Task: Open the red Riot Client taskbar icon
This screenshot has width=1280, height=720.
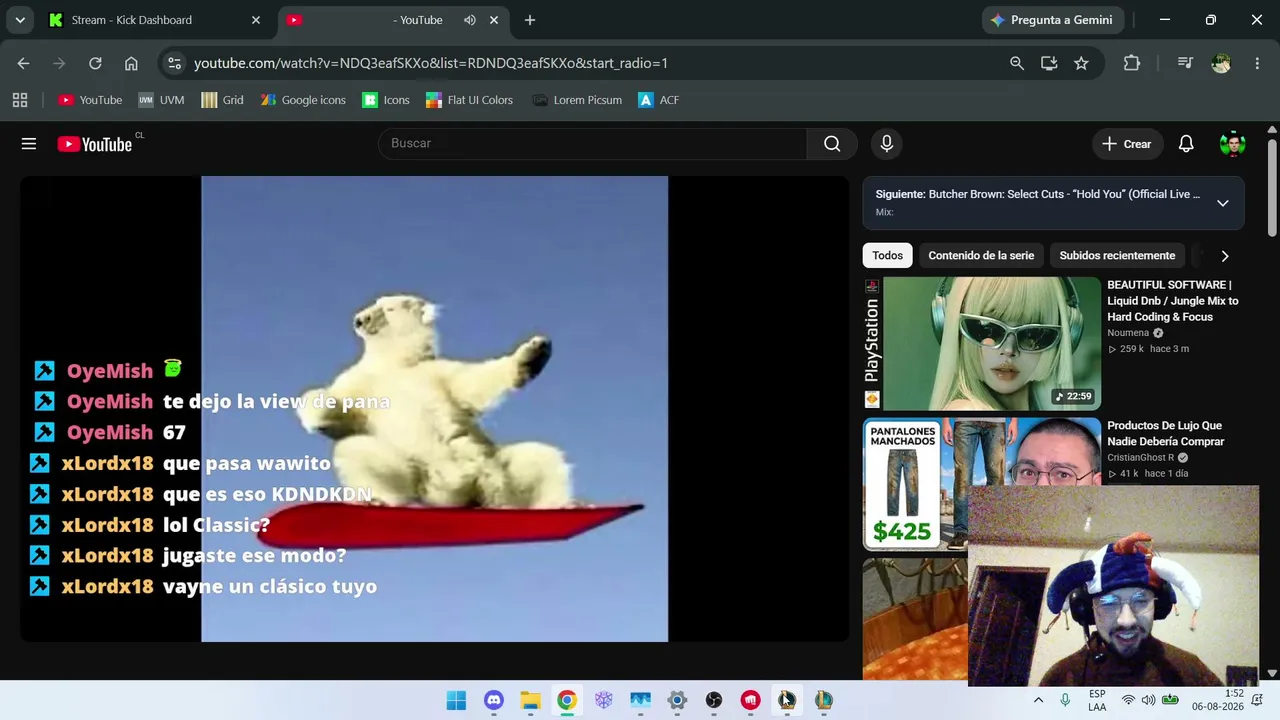Action: pos(751,700)
